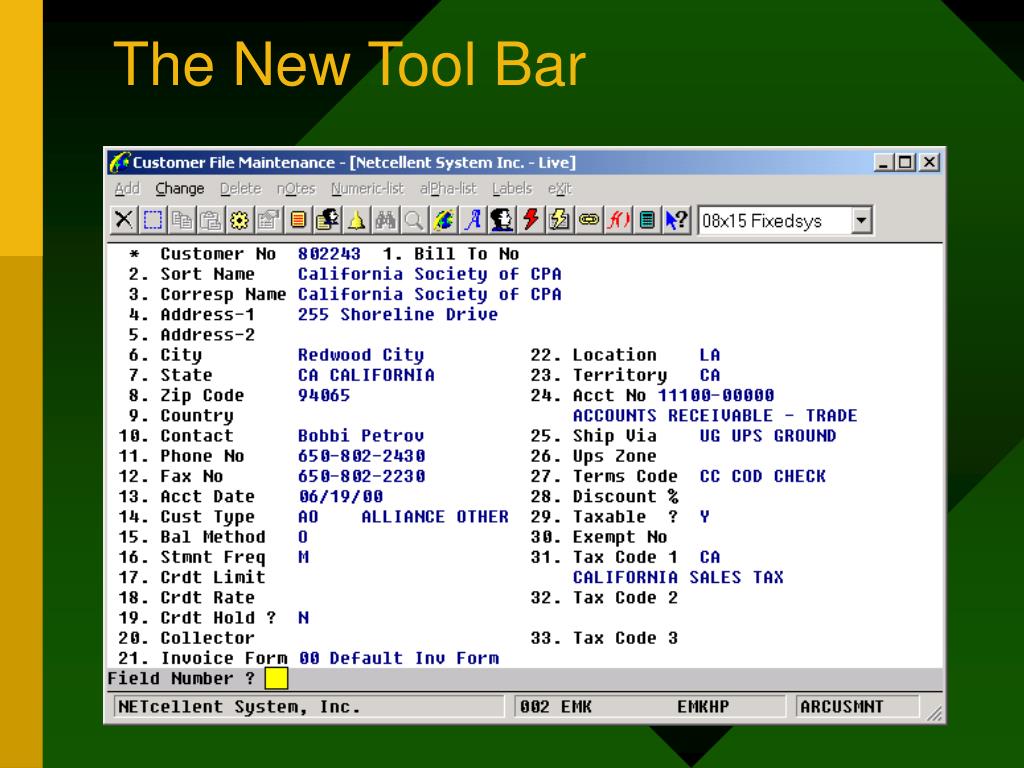
Task: Click the red lightning bolt icon
Action: pyautogui.click(x=530, y=220)
